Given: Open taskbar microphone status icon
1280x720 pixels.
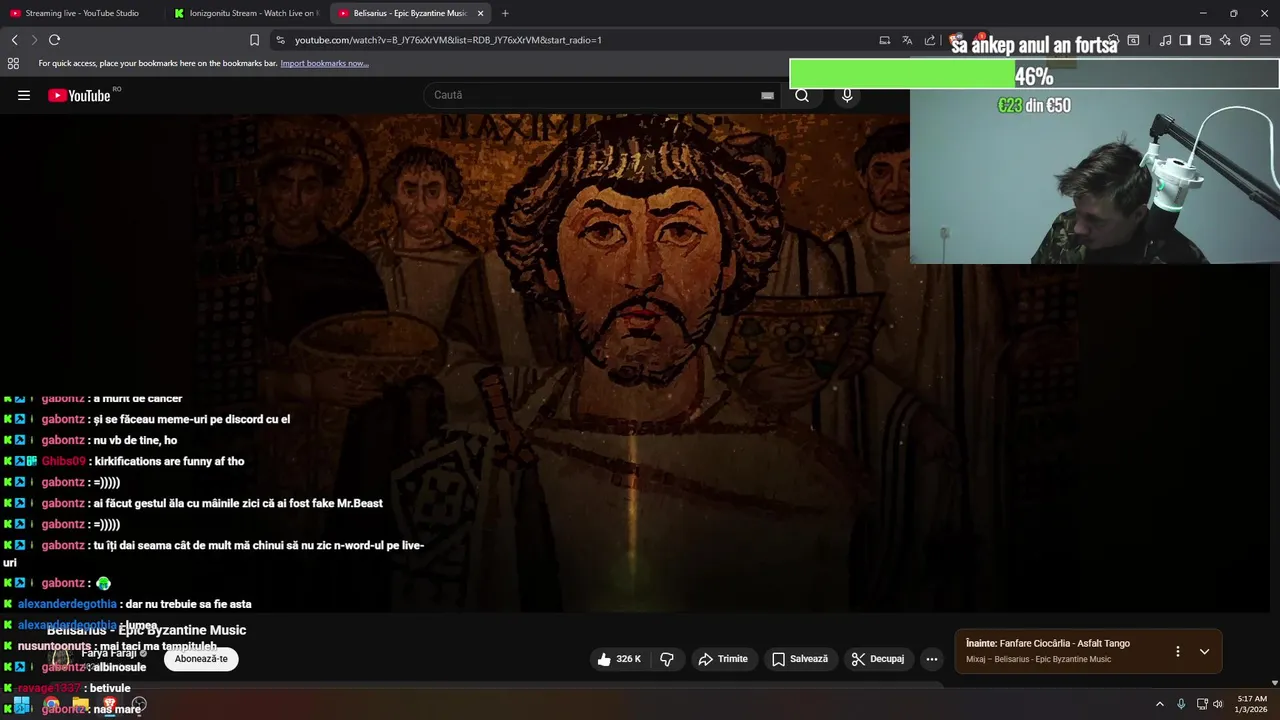Looking at the screenshot, I should pos(1181,704).
